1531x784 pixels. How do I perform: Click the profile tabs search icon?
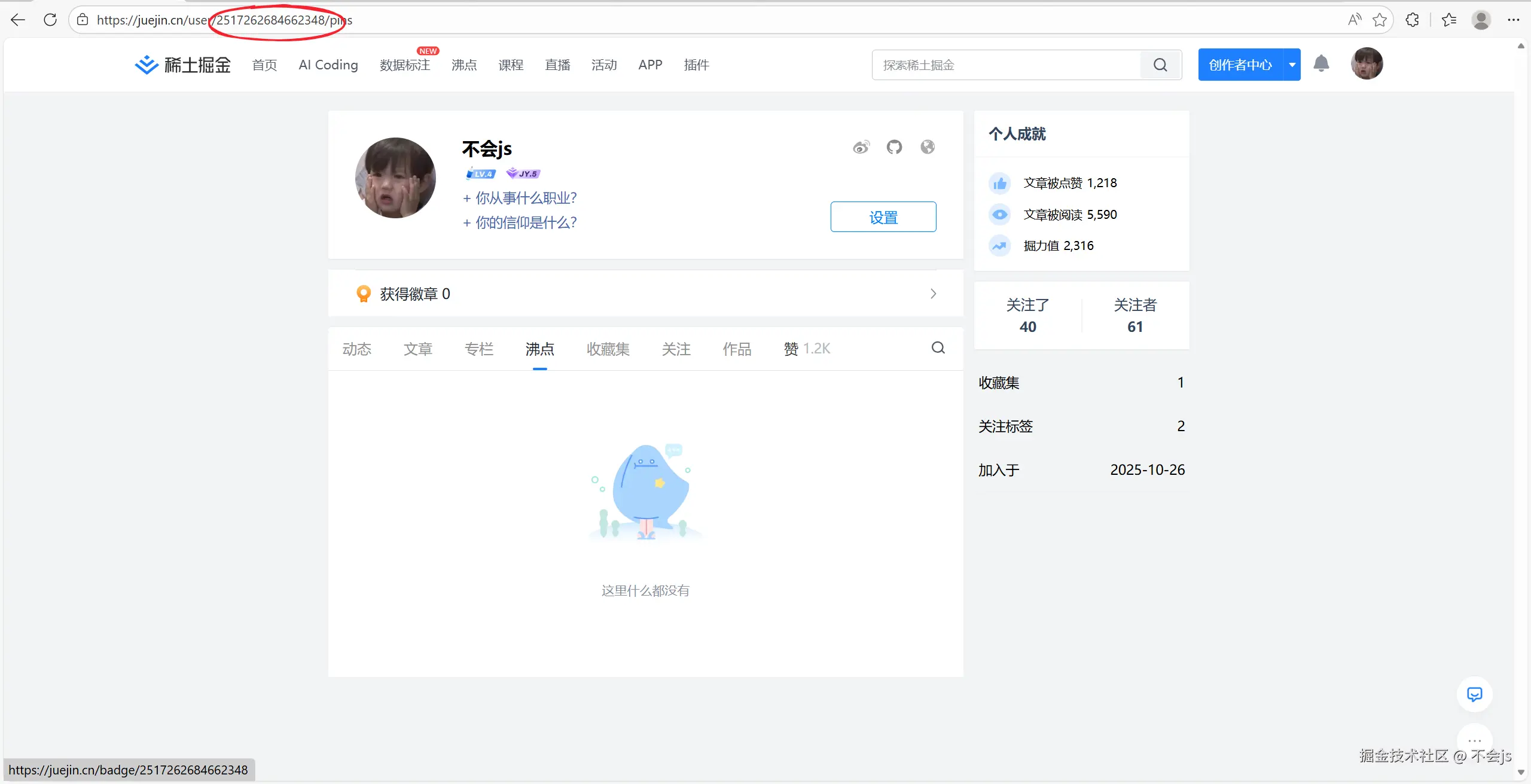(x=938, y=348)
